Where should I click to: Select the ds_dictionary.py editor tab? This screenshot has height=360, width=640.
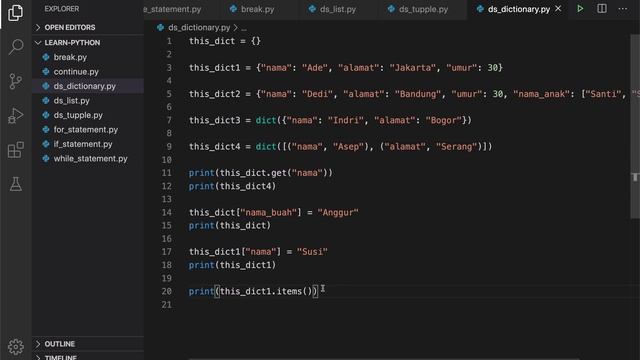[x=519, y=9]
